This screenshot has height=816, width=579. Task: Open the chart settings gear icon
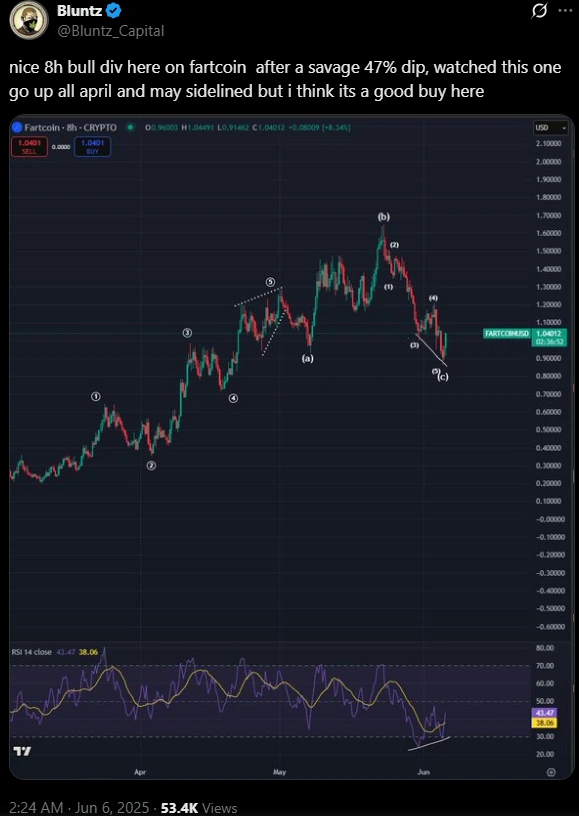551,772
